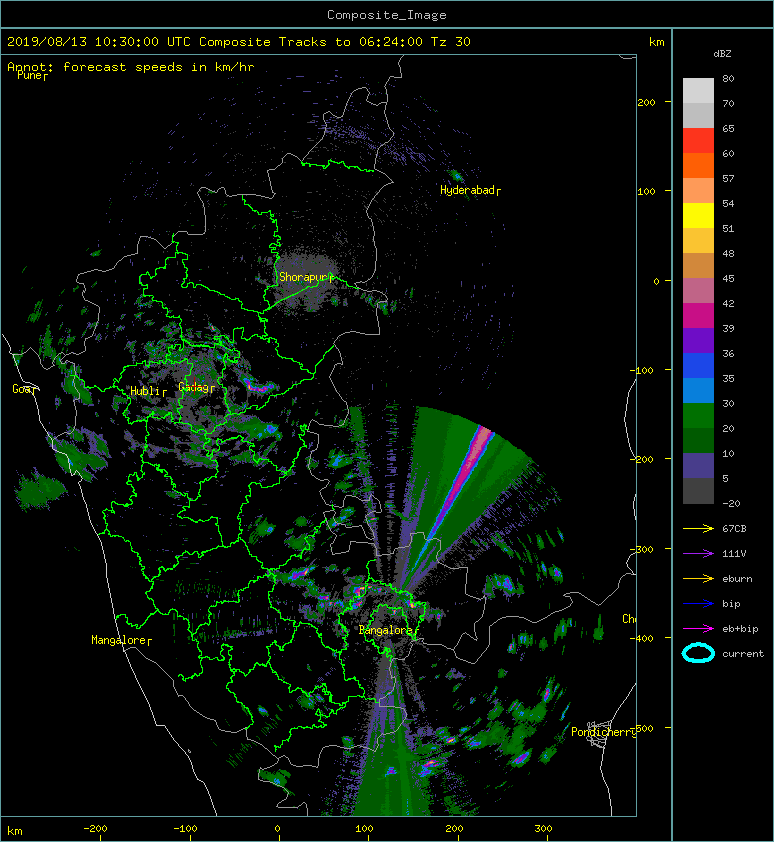Click the Composite_Image title text
The width and height of the screenshot is (774, 842).
(387, 15)
